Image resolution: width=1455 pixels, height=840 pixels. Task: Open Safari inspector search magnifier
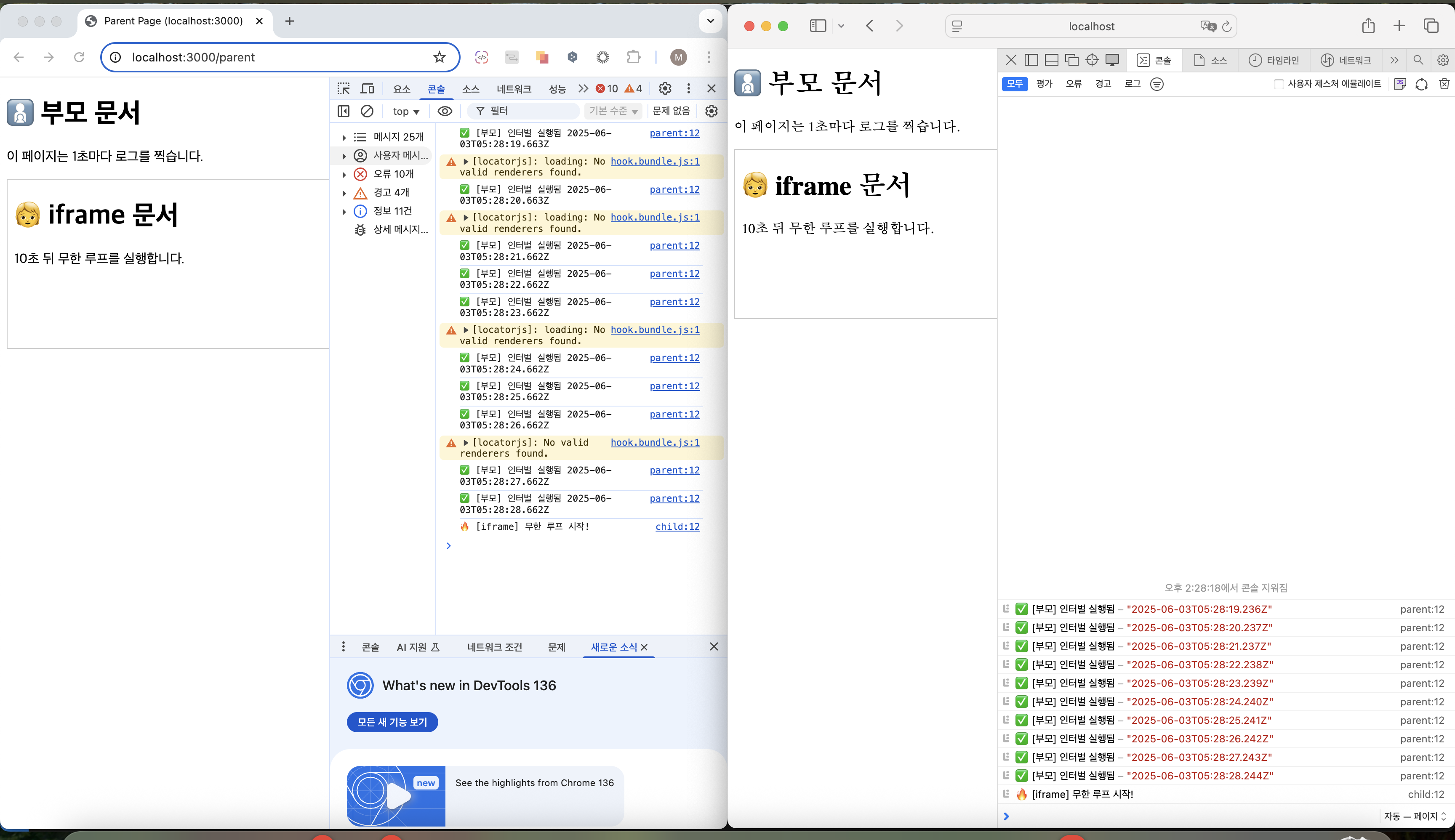tap(1418, 60)
